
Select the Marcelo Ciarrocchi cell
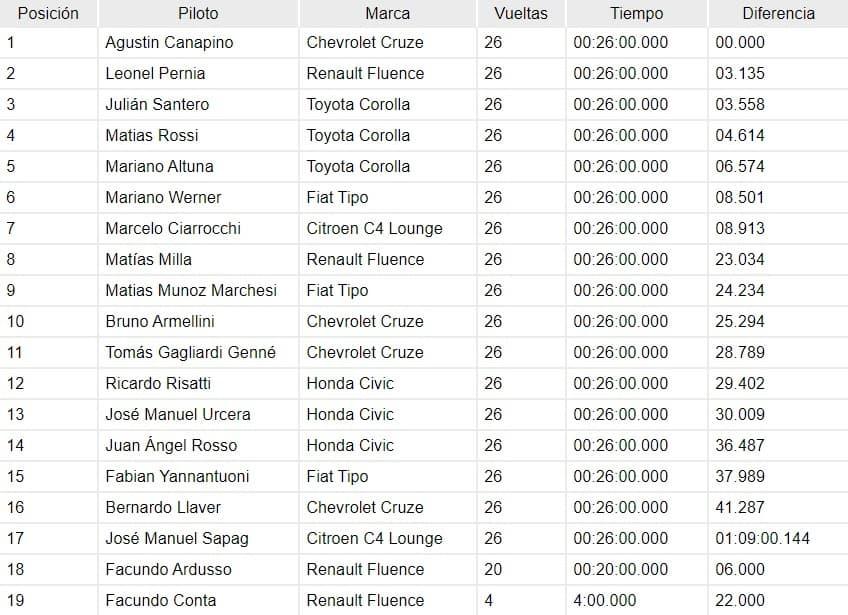click(x=173, y=228)
